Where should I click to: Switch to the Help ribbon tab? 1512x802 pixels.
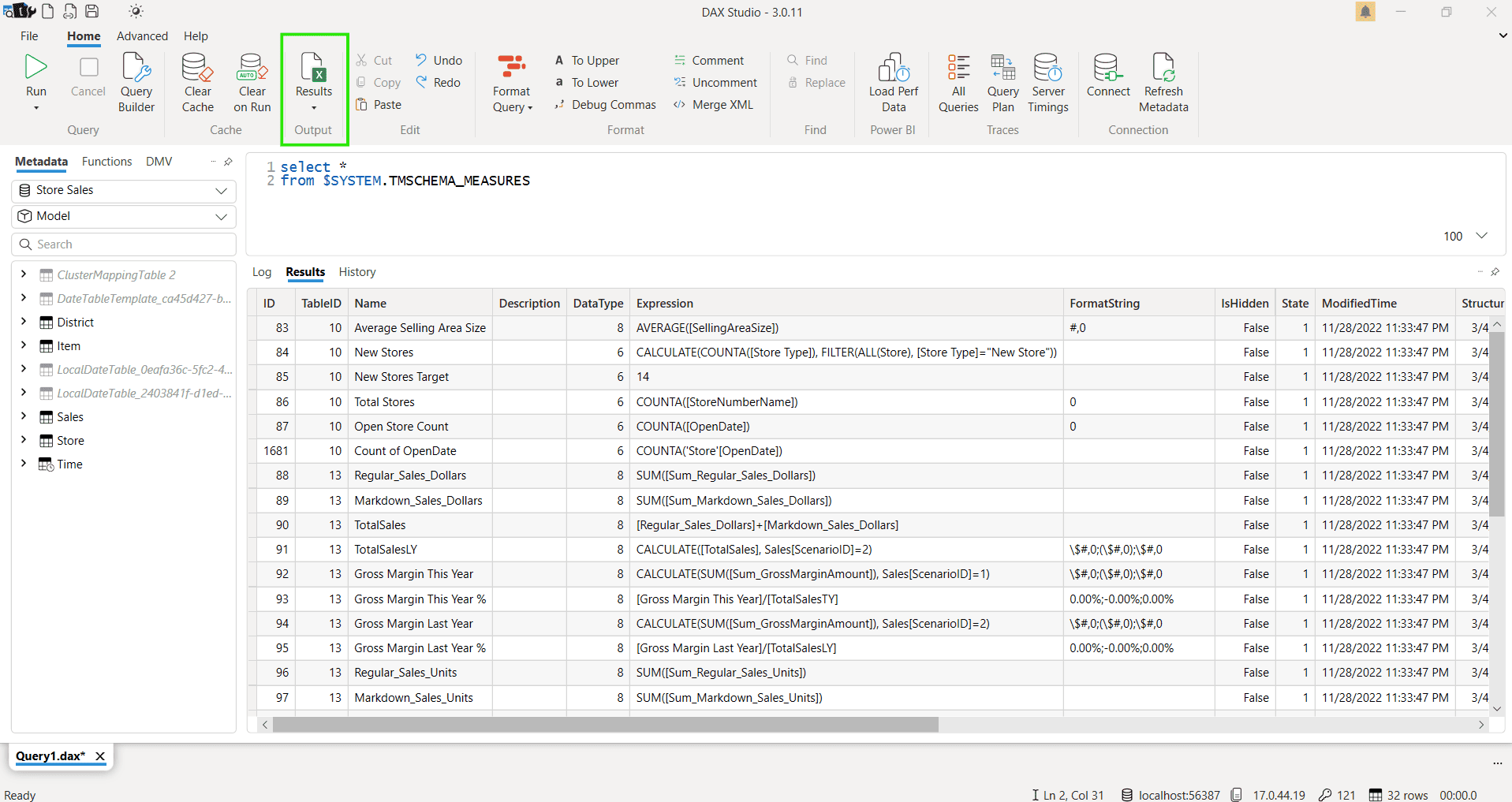196,36
